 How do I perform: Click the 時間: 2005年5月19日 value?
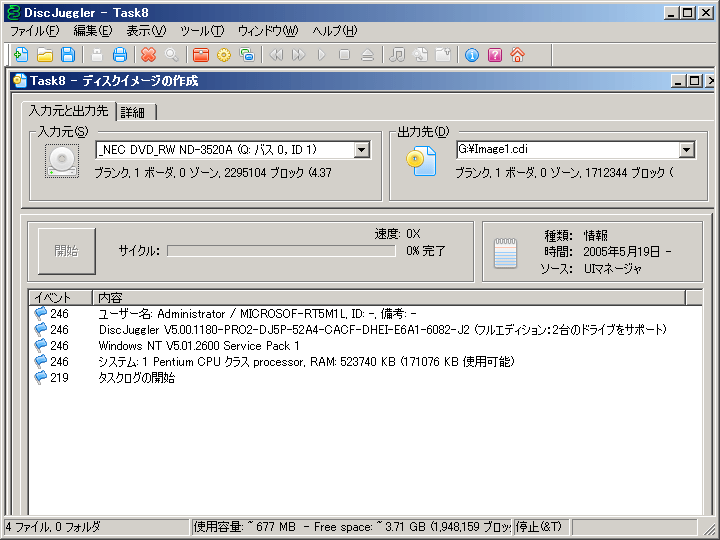coord(627,252)
